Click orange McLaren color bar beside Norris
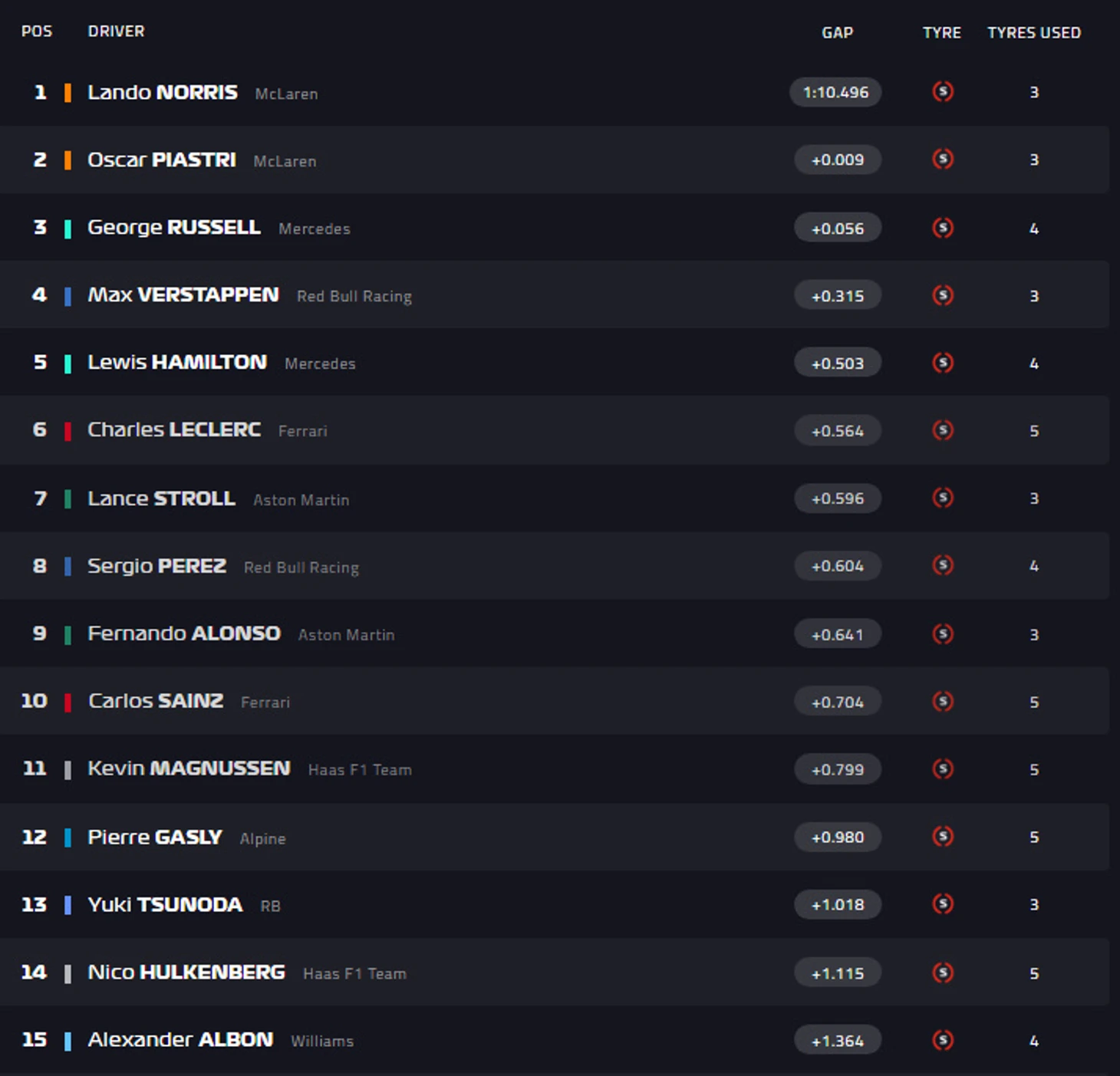Screen dimensions: 1120x1076 point(68,93)
